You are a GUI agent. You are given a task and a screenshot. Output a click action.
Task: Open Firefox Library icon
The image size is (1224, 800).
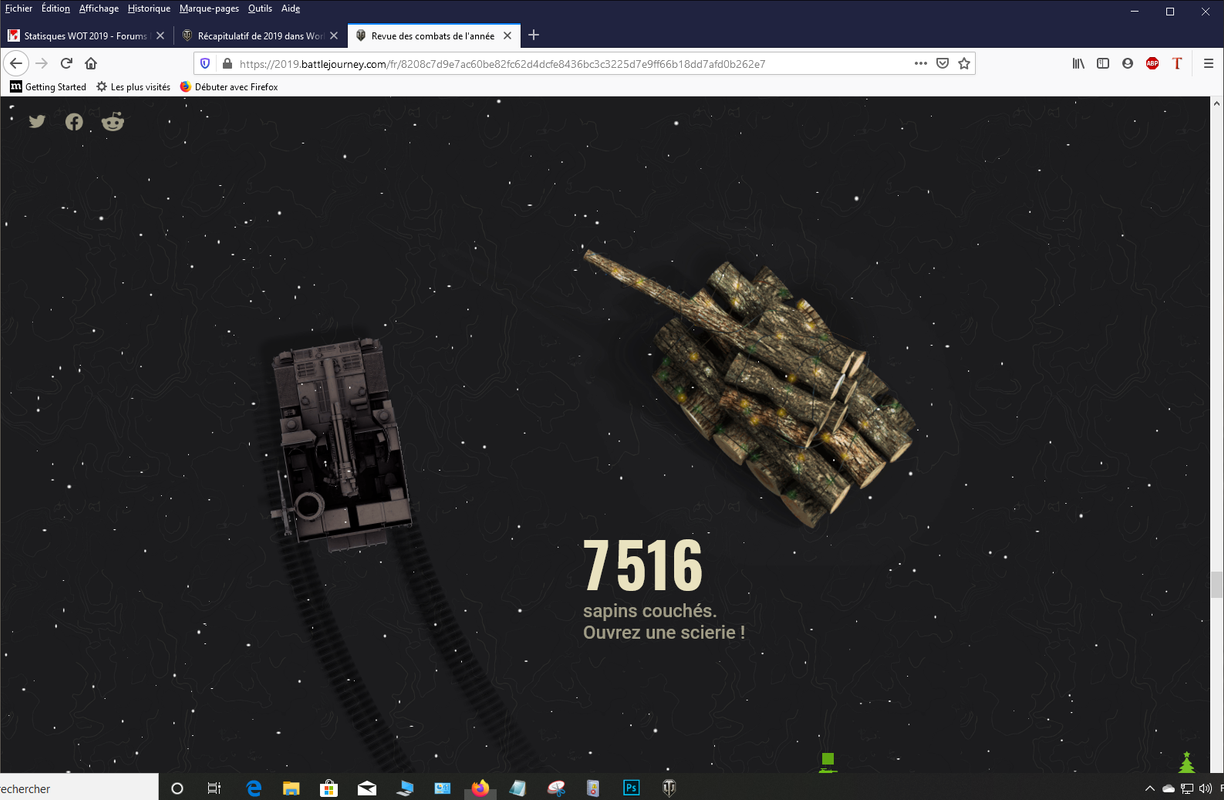point(1078,63)
